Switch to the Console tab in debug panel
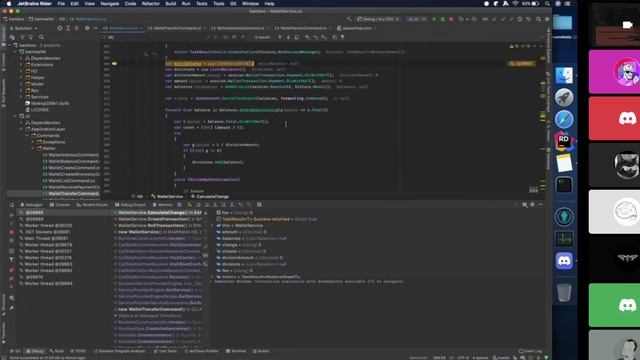This screenshot has height=360, width=640. click(x=60, y=205)
